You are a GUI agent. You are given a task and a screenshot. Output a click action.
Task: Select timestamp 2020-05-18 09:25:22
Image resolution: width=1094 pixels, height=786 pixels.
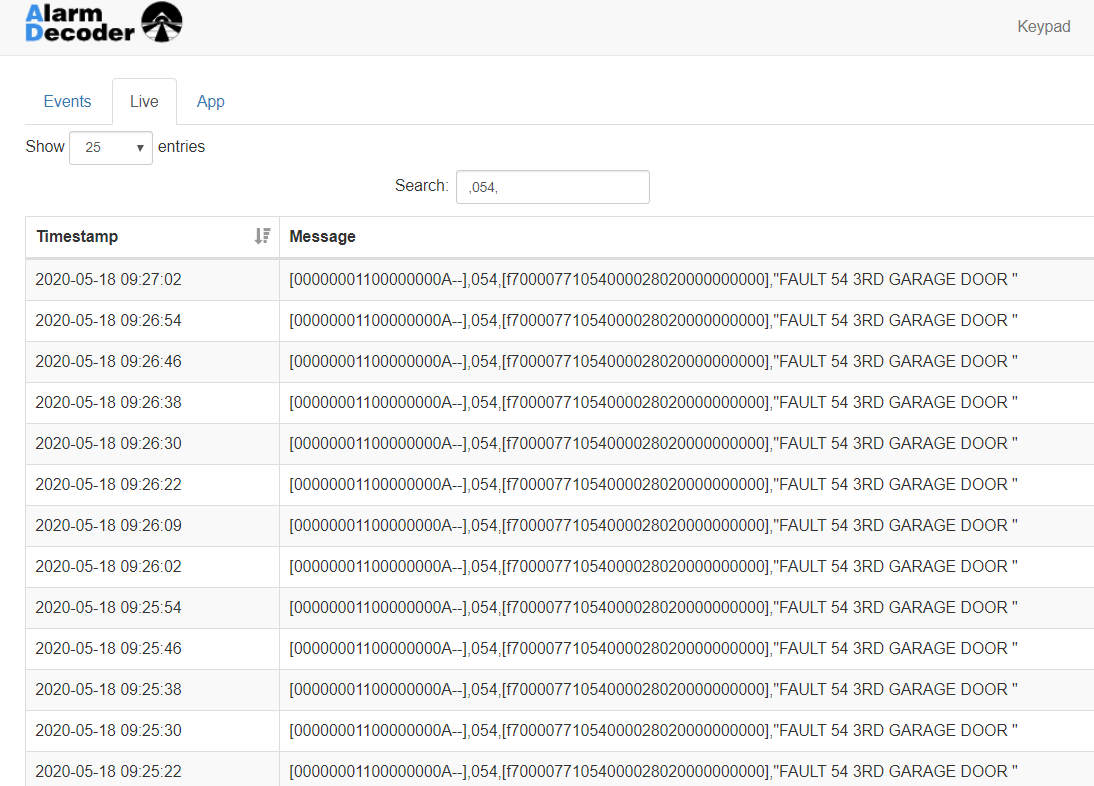point(108,771)
